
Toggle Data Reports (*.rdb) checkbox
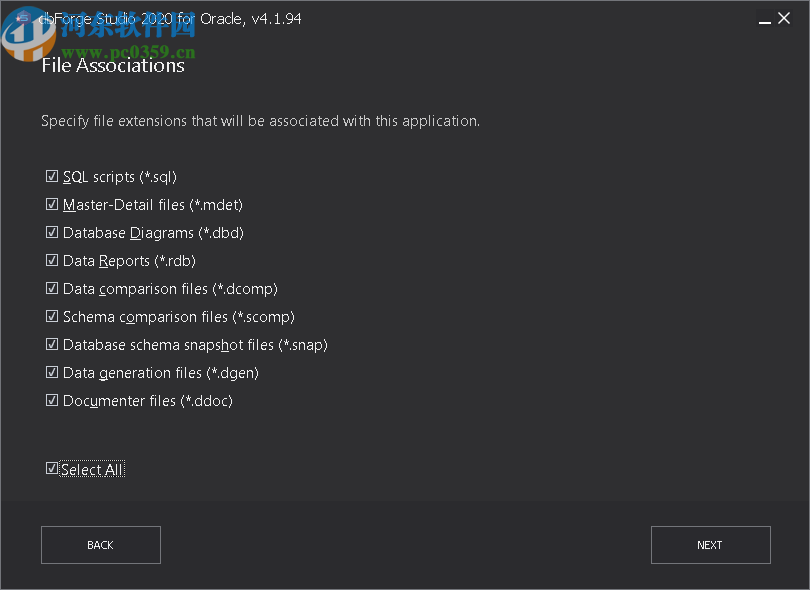[52, 260]
